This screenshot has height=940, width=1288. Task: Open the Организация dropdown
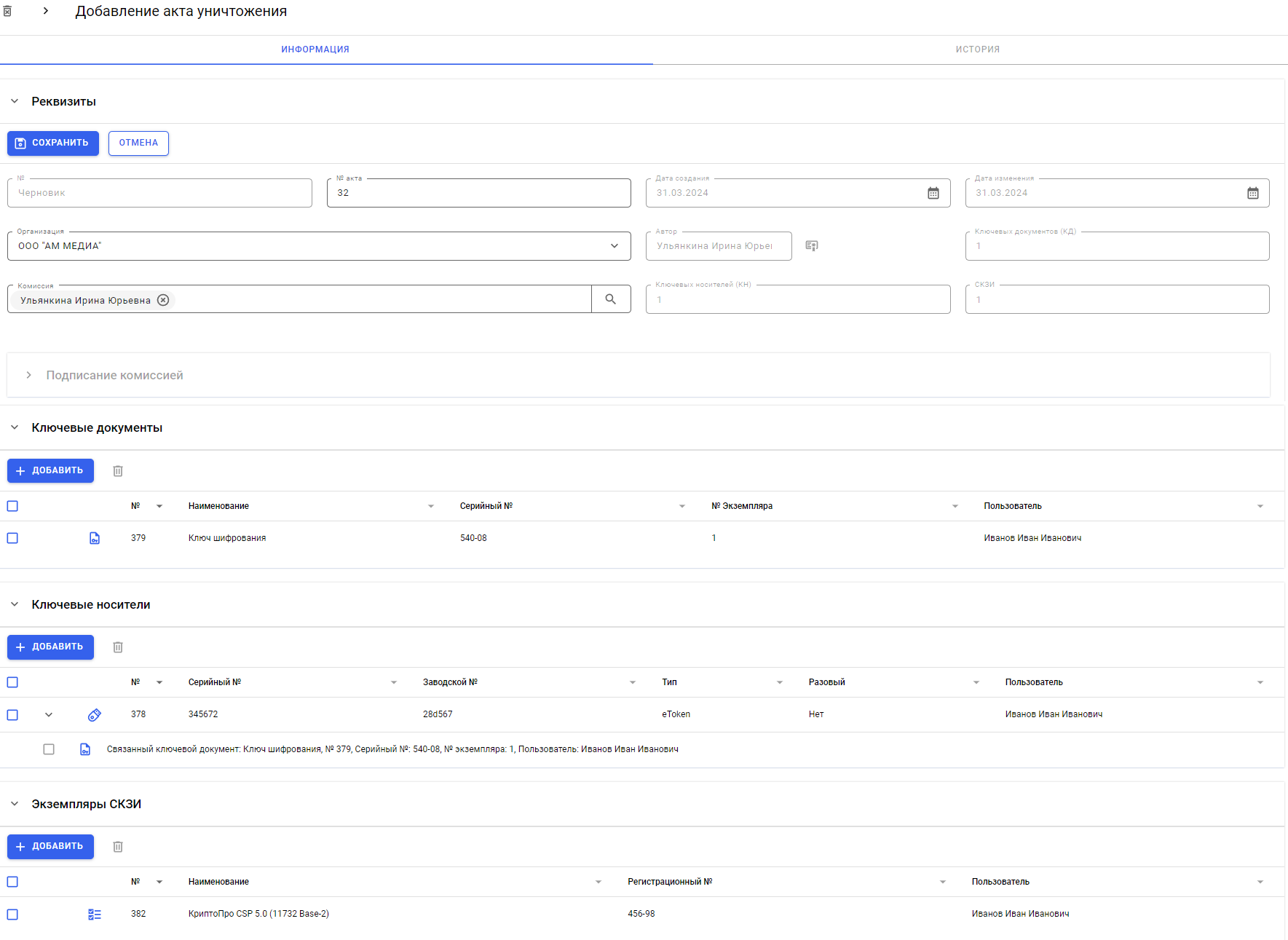pyautogui.click(x=614, y=246)
